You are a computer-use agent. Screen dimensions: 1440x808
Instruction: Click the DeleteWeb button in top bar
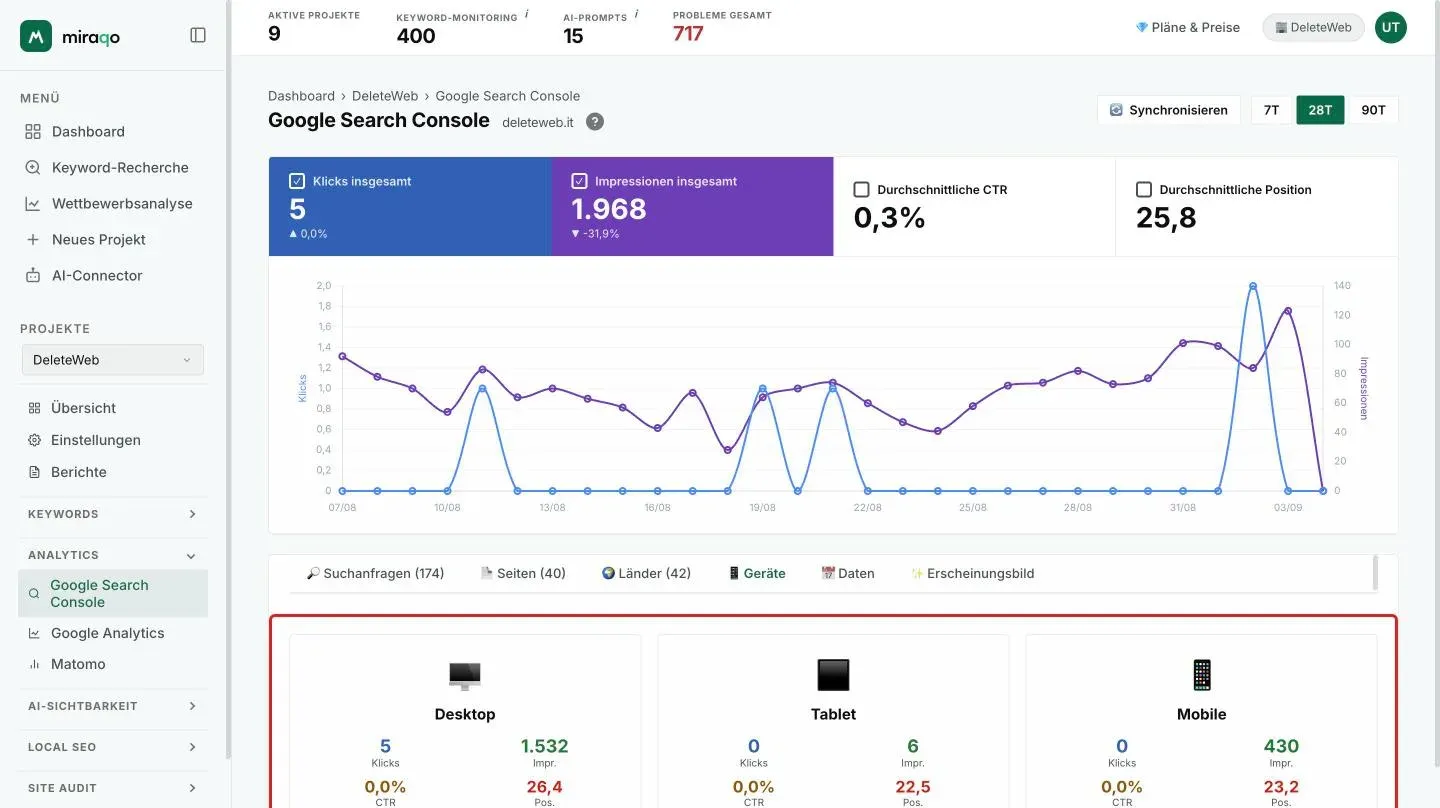1313,28
